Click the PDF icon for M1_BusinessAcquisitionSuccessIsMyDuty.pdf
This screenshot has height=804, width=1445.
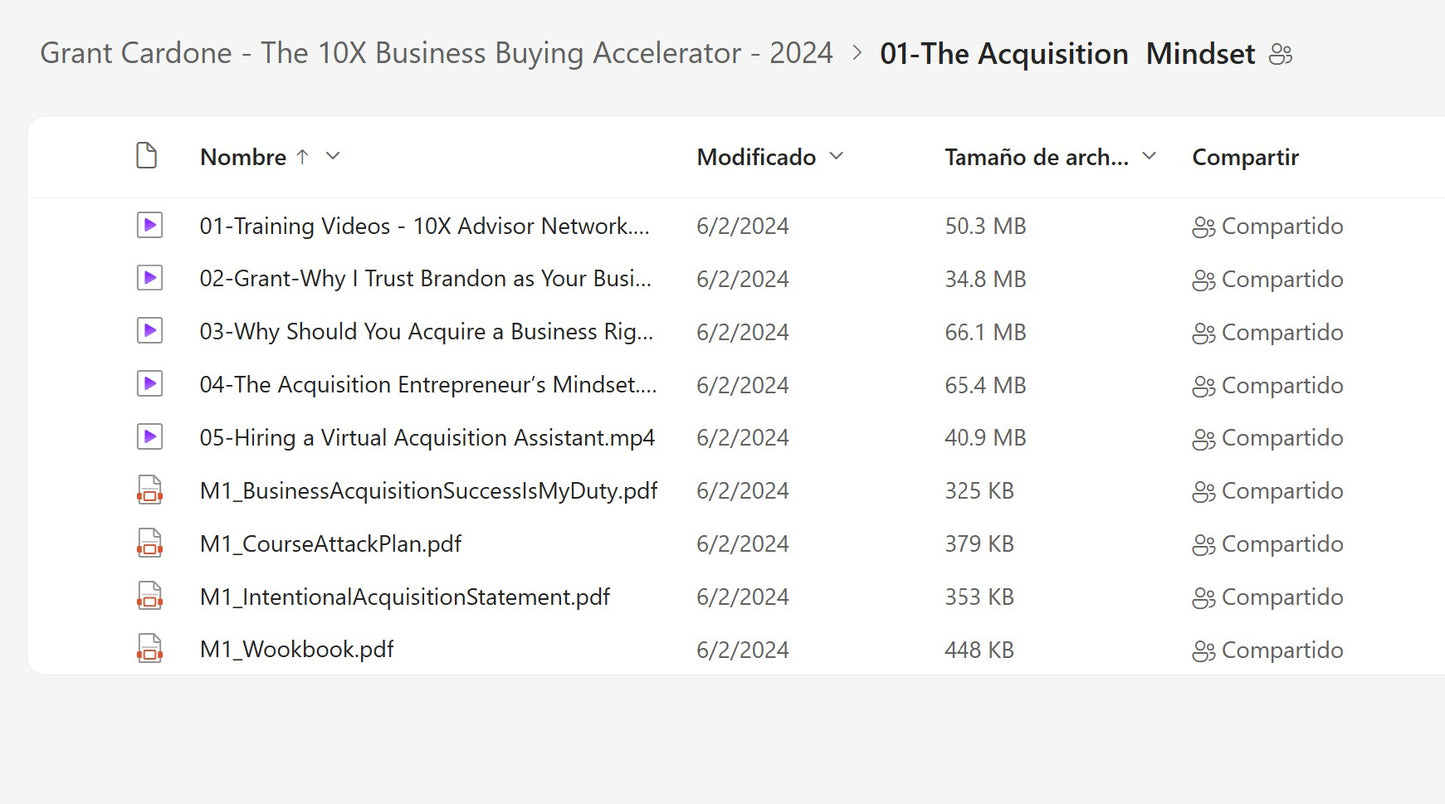149,491
